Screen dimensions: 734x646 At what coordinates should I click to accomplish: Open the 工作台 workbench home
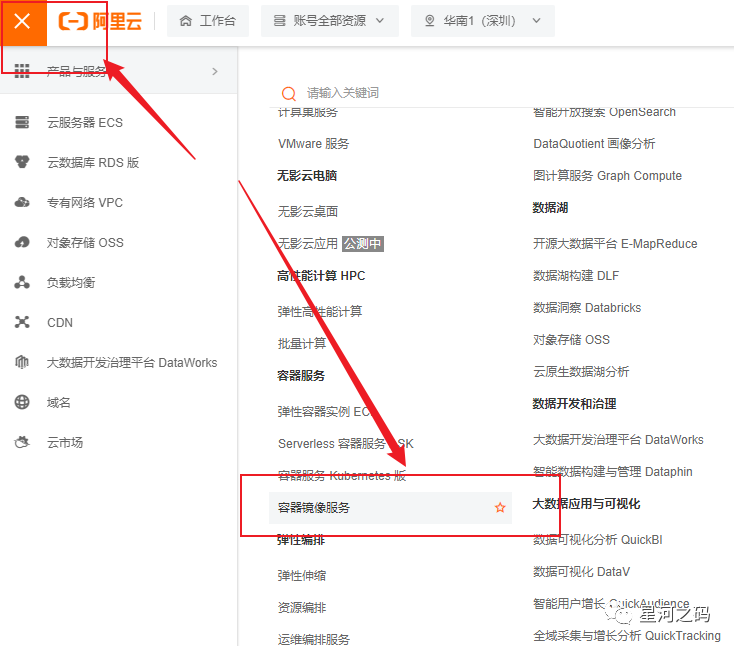[x=208, y=21]
